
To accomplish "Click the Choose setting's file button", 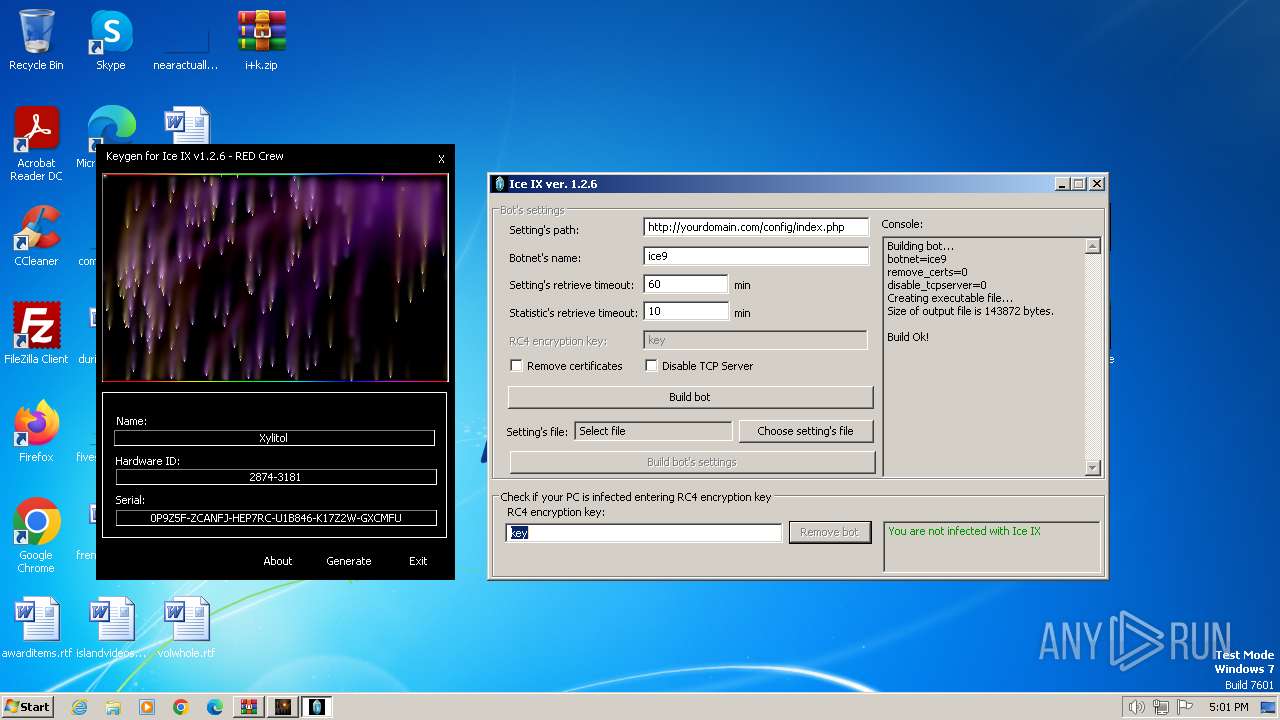I will click(805, 431).
